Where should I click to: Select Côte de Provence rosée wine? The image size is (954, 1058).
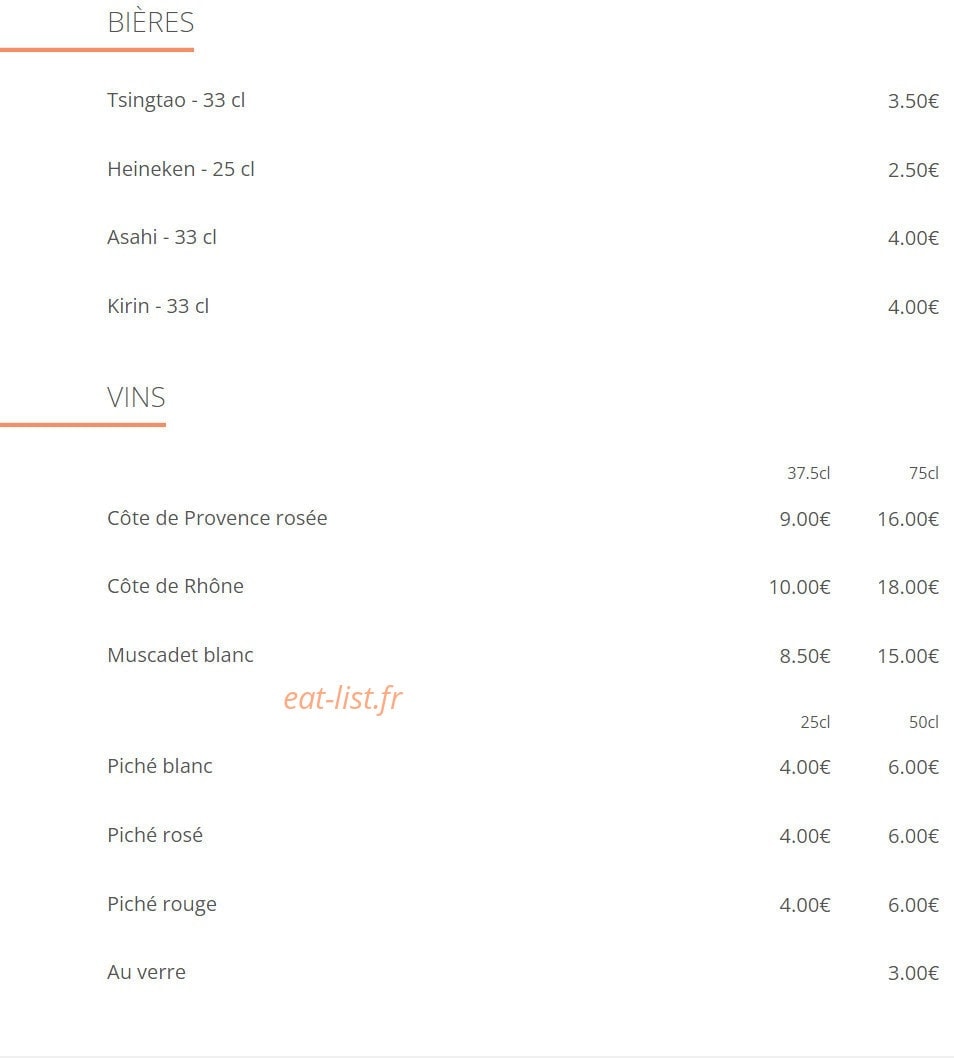pos(217,518)
